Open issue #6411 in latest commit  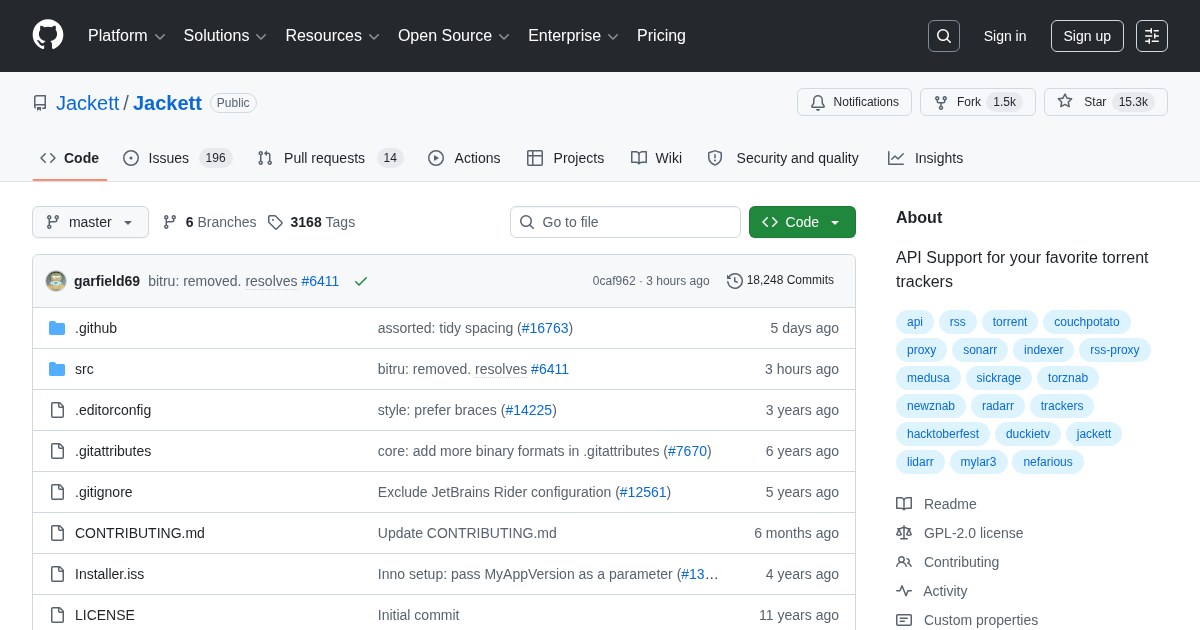(x=320, y=281)
